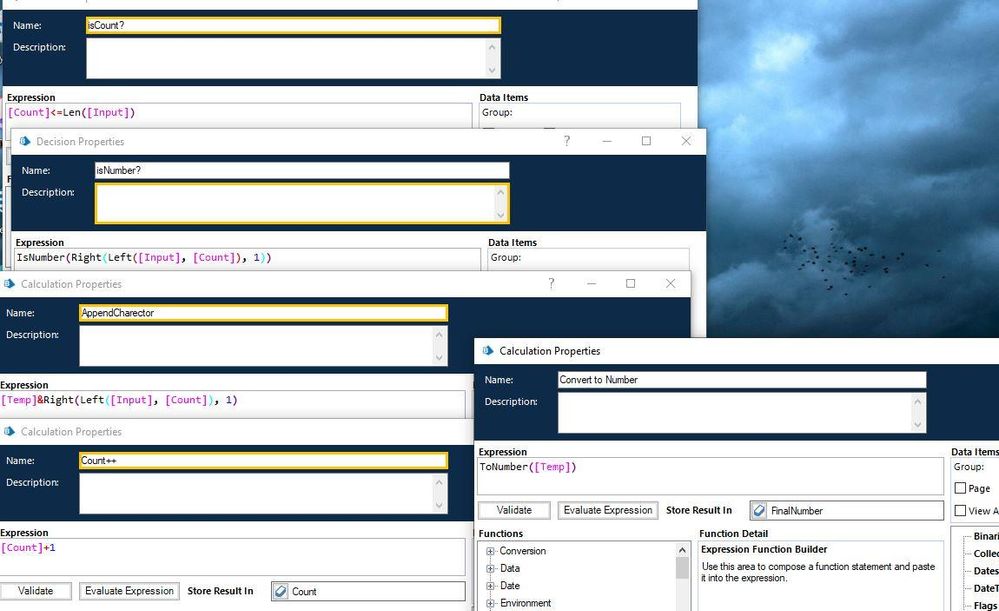The height and width of the screenshot is (611, 999).
Task: Click the help question mark in Decision Properties
Action: coord(567,141)
